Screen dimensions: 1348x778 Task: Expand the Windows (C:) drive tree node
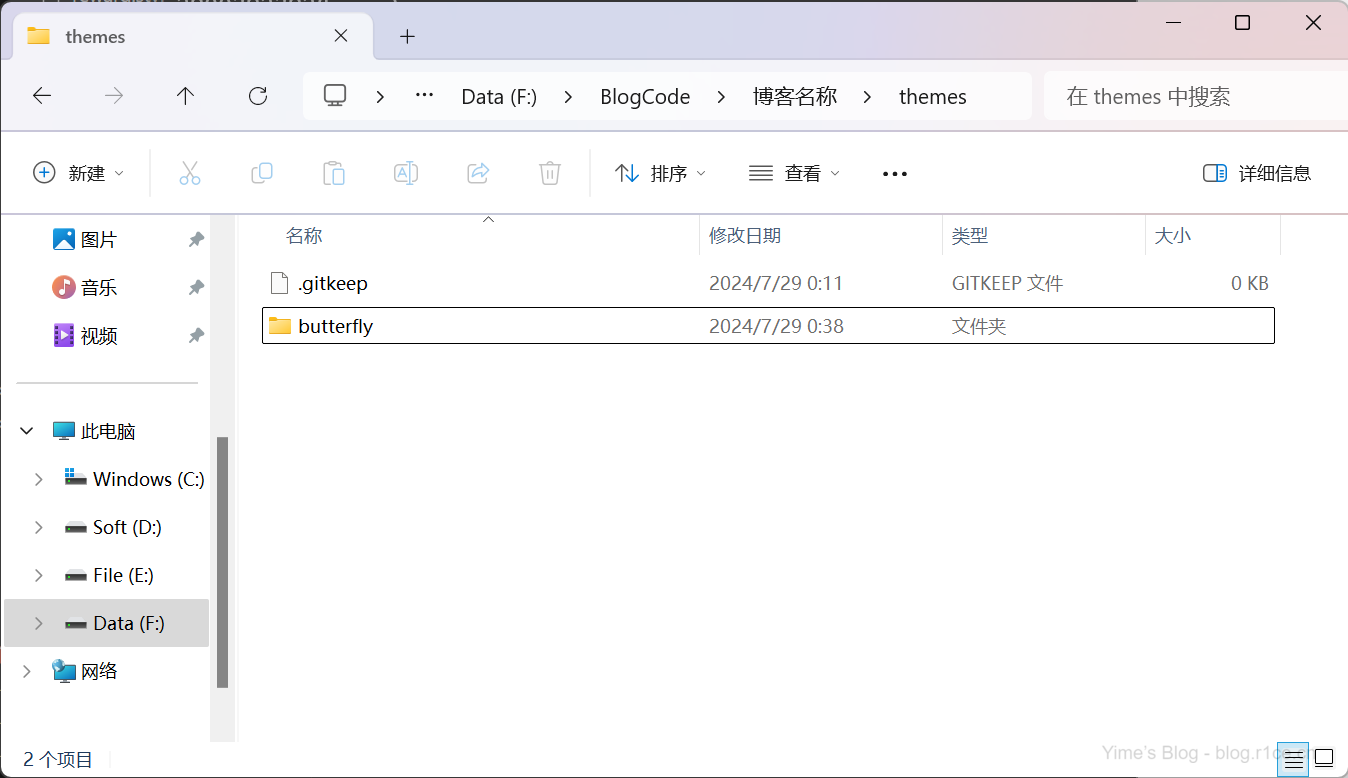pyautogui.click(x=39, y=479)
